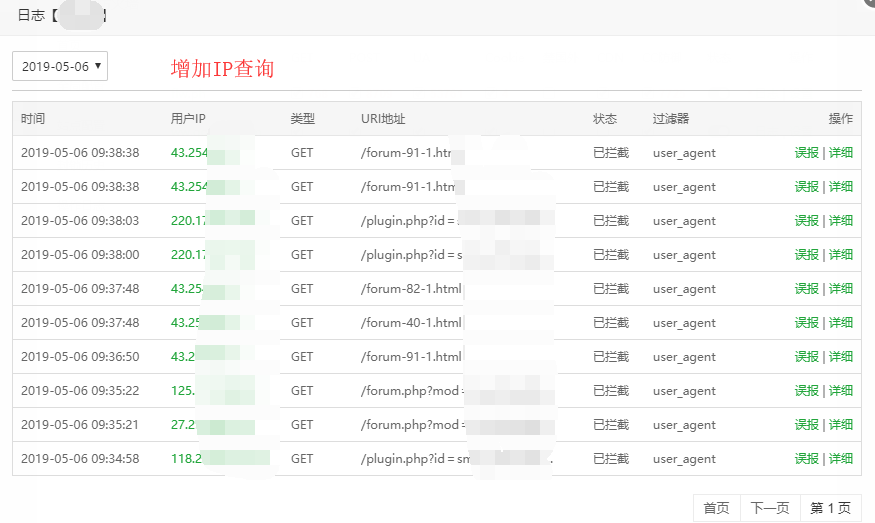Viewport: 875px width, 523px height.
Task: Click URI /forum-40-1.html
Action: [x=411, y=323]
